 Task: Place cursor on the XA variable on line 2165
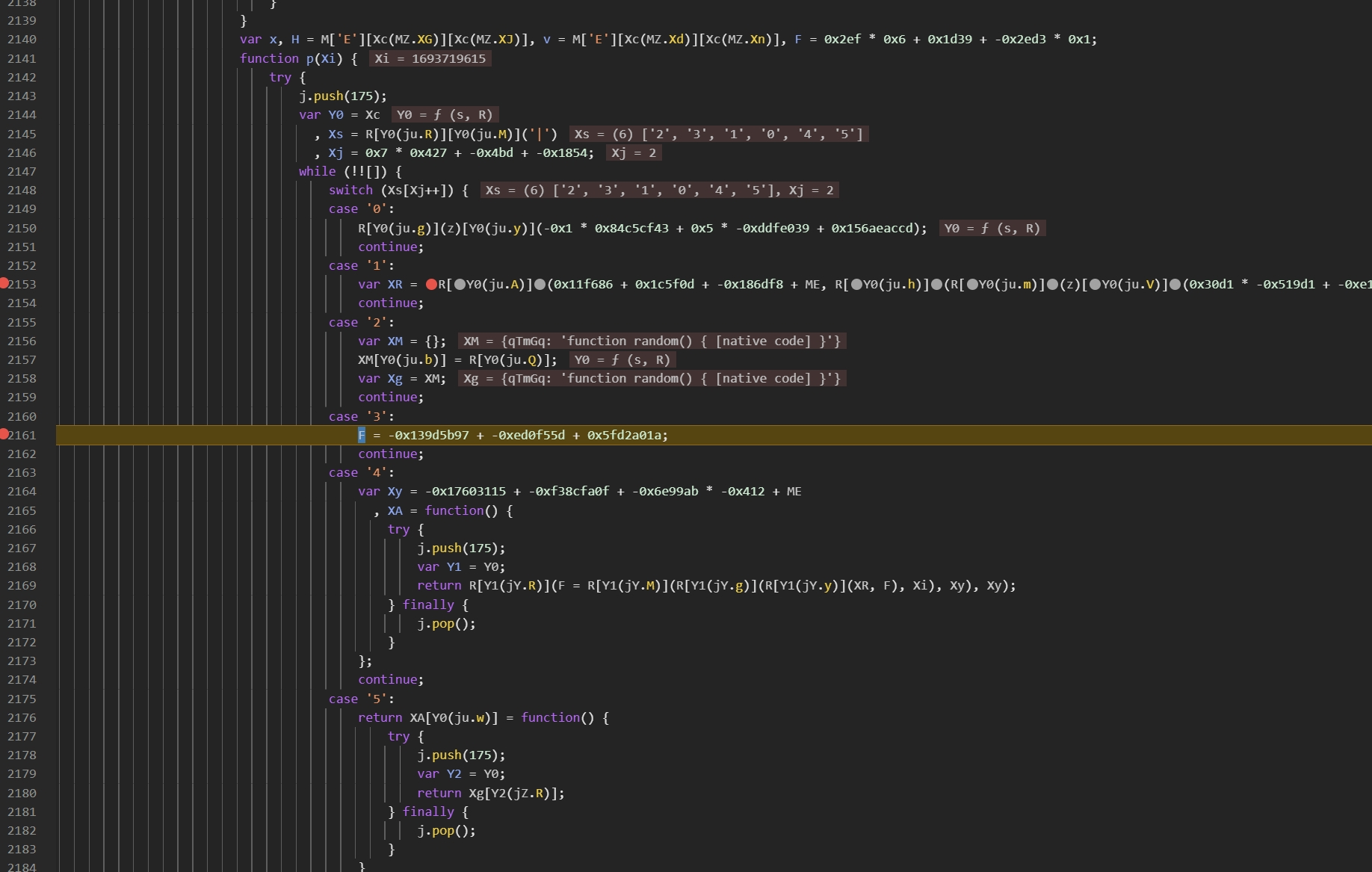coord(395,510)
